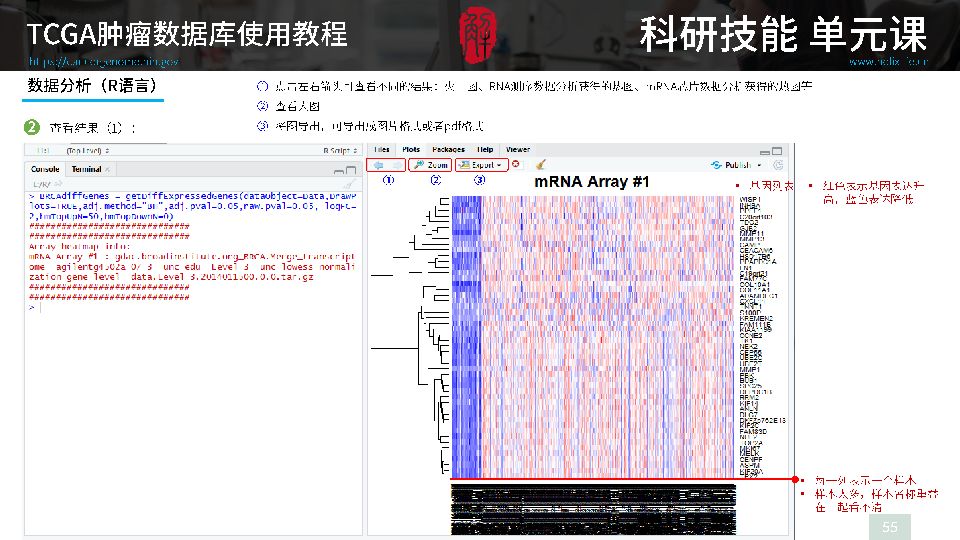
Task: Refresh the current plot
Action: [x=778, y=165]
